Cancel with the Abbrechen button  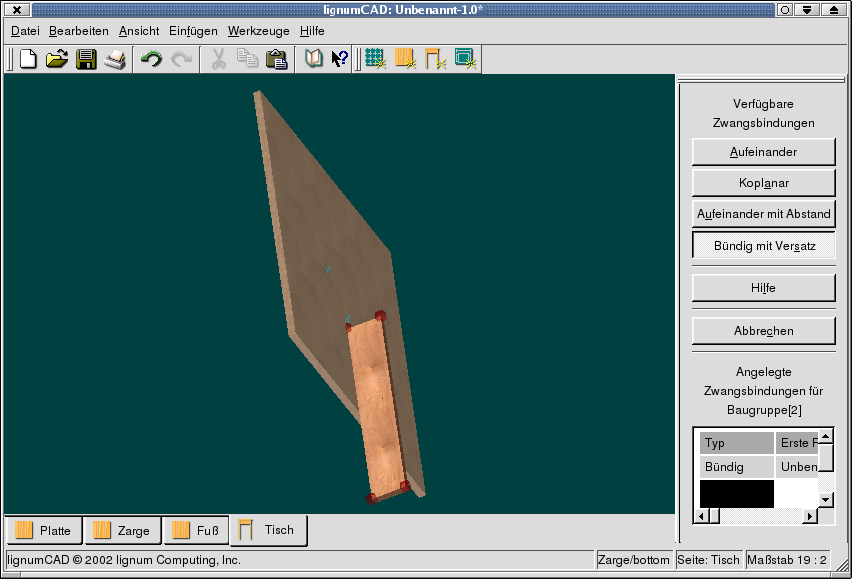[x=763, y=331]
